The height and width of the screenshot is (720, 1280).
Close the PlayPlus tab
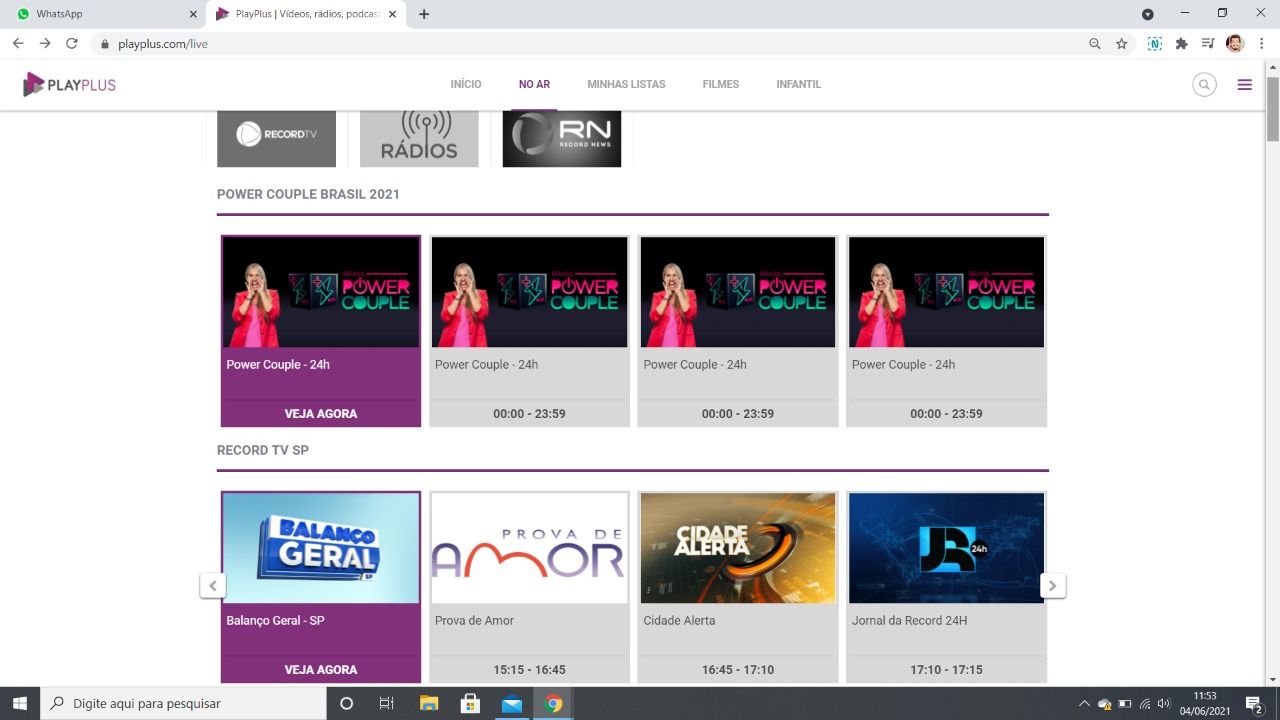point(392,14)
